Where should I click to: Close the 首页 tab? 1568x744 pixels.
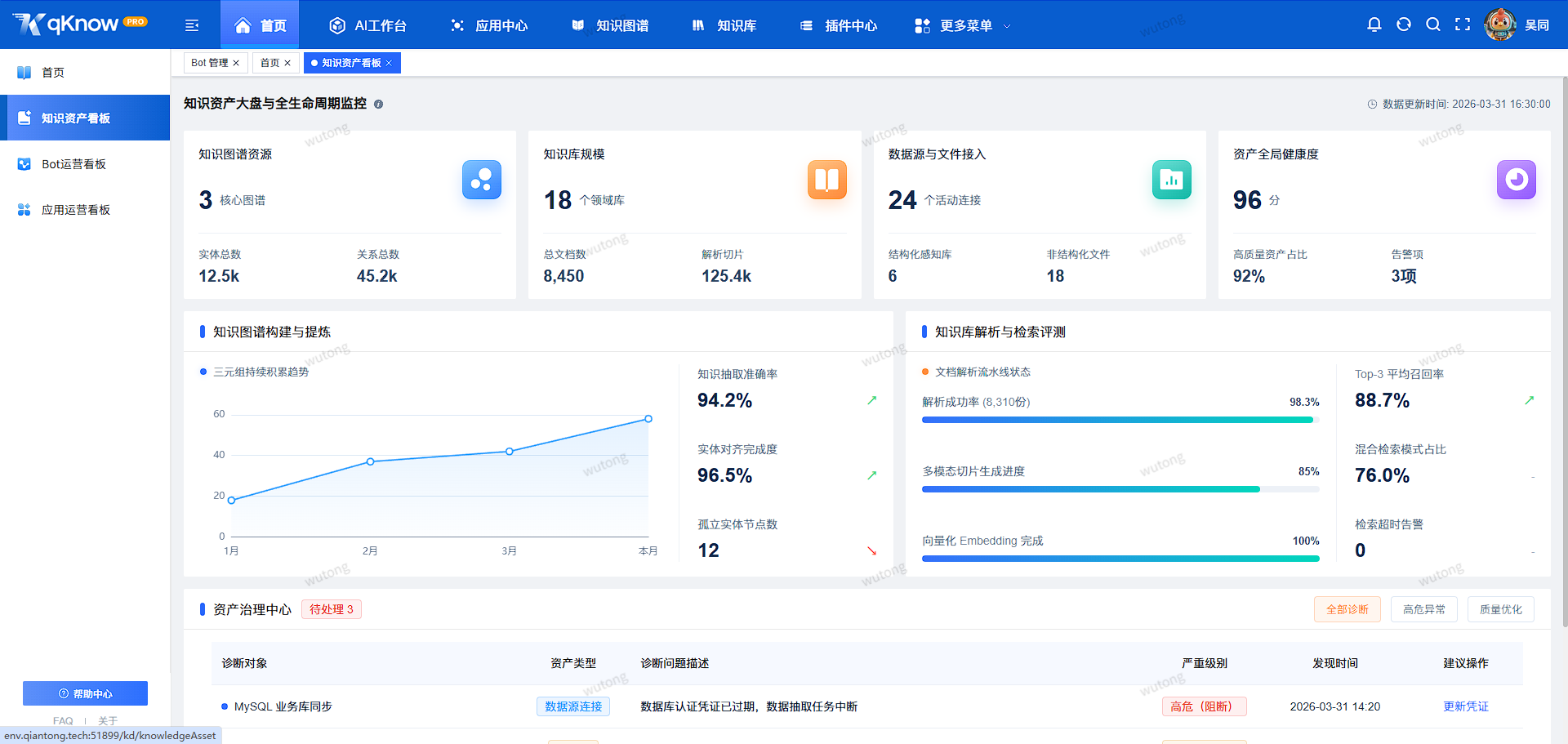pos(287,63)
